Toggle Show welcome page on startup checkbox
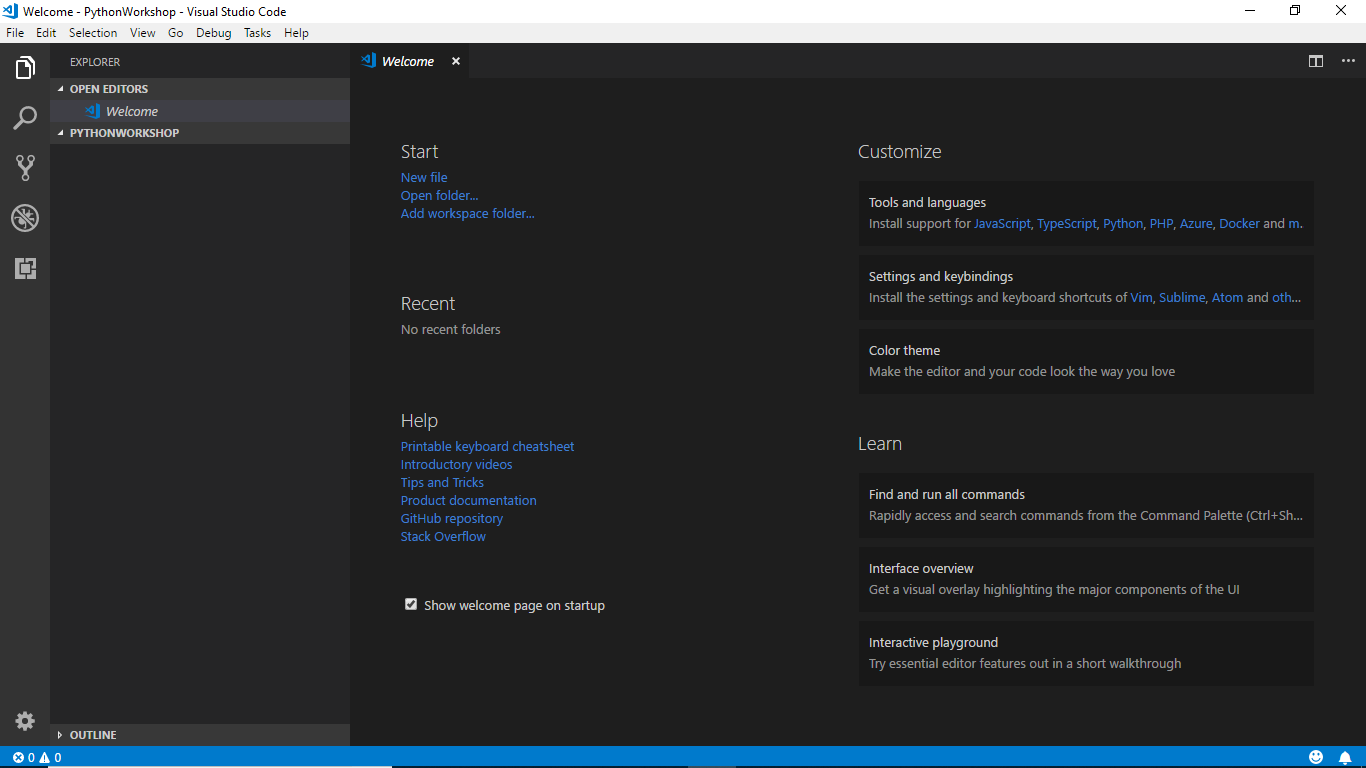1366x768 pixels. (411, 604)
